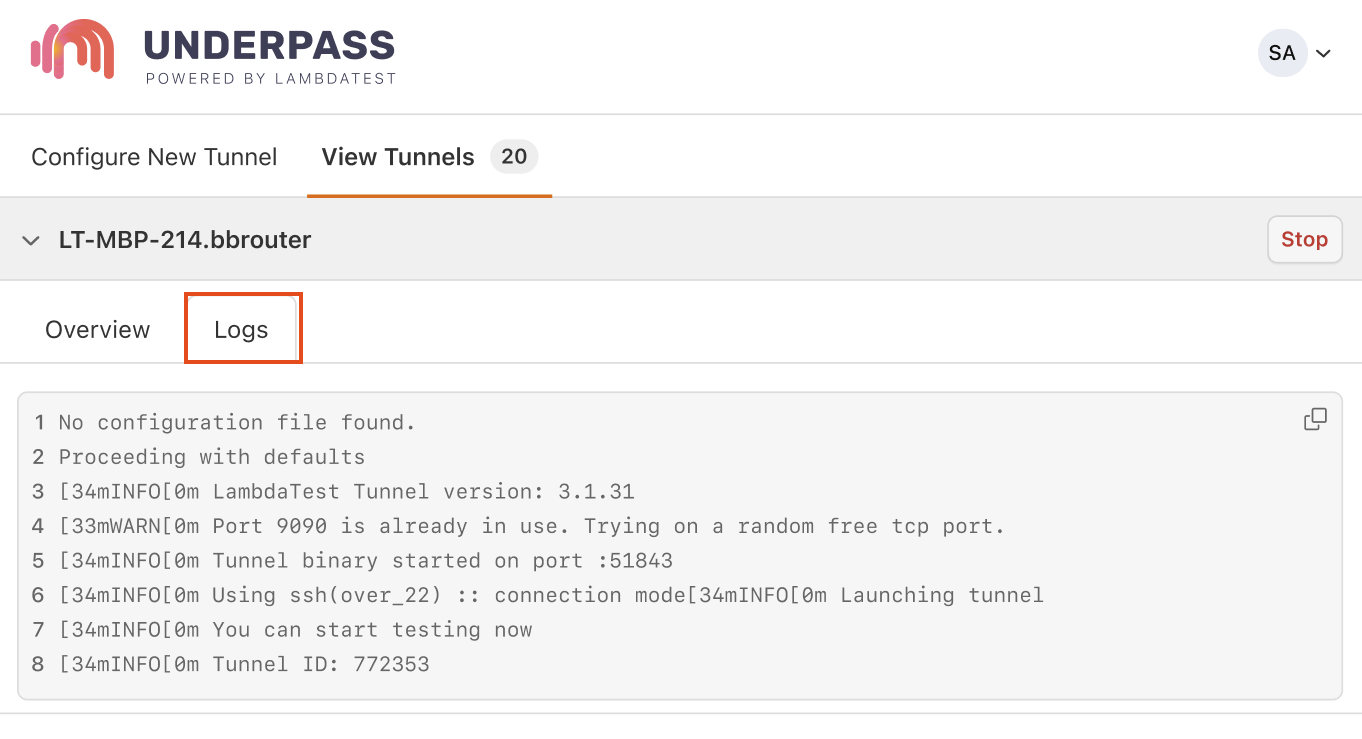Click the Powered by LambdaTest tagline

click(x=271, y=79)
